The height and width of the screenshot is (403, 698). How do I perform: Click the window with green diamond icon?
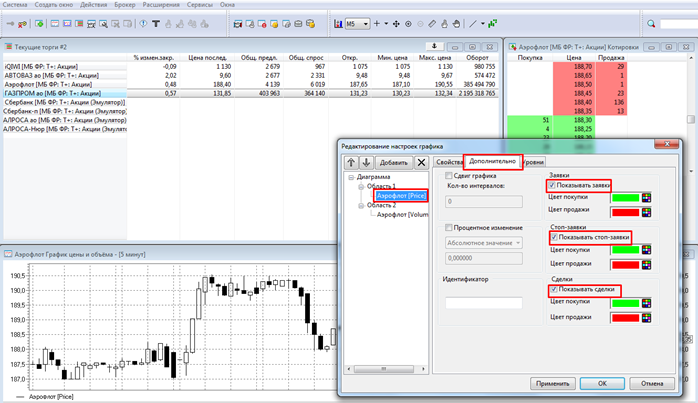coord(39,24)
